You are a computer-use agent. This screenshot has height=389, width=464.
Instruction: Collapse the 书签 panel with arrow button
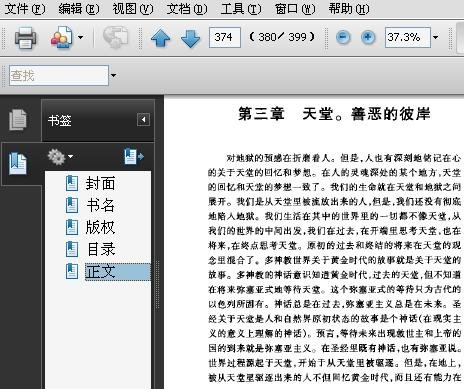(143, 120)
